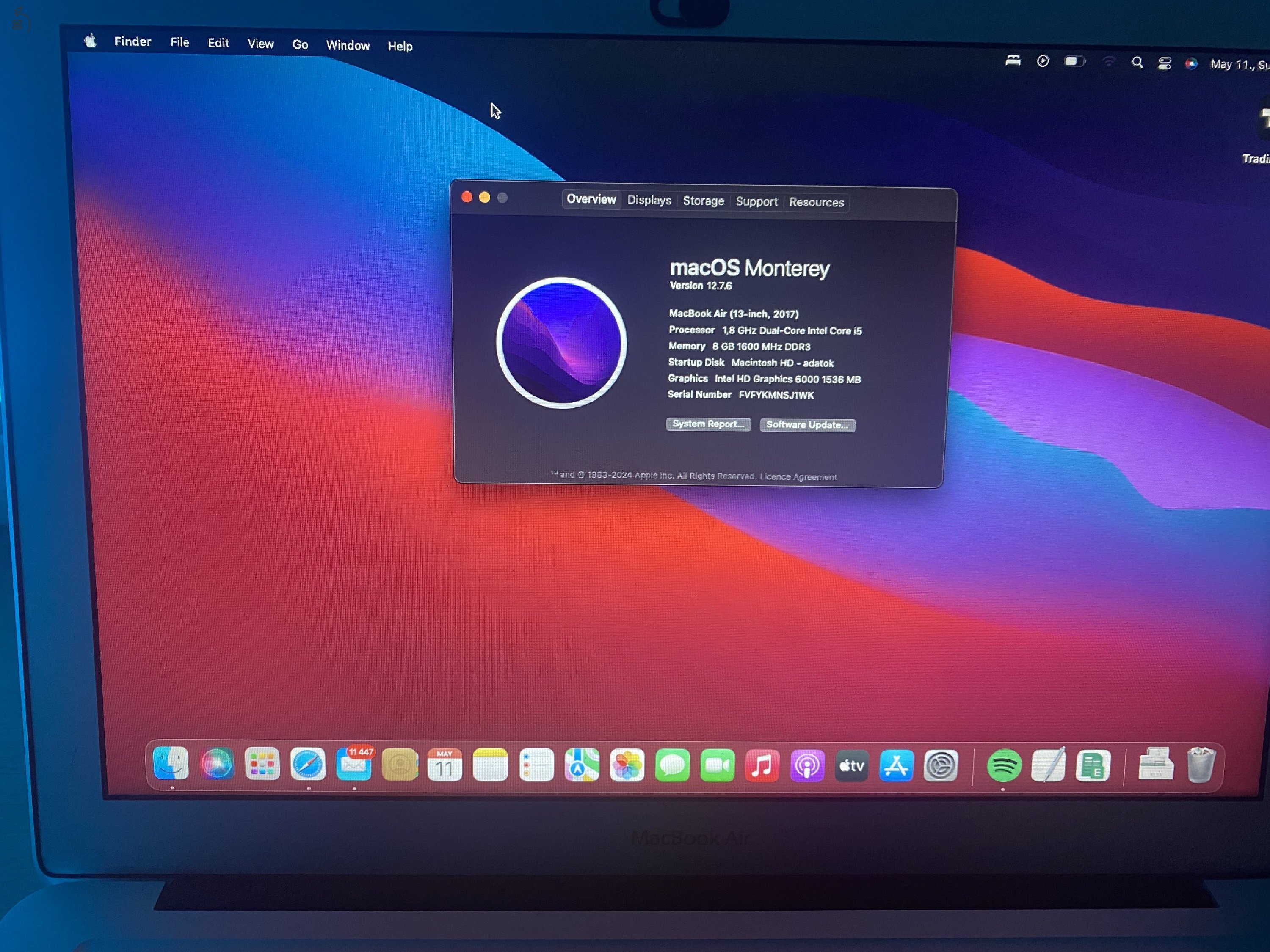Screen dimensions: 1270x952
Task: Switch to the Support tab
Action: point(757,201)
